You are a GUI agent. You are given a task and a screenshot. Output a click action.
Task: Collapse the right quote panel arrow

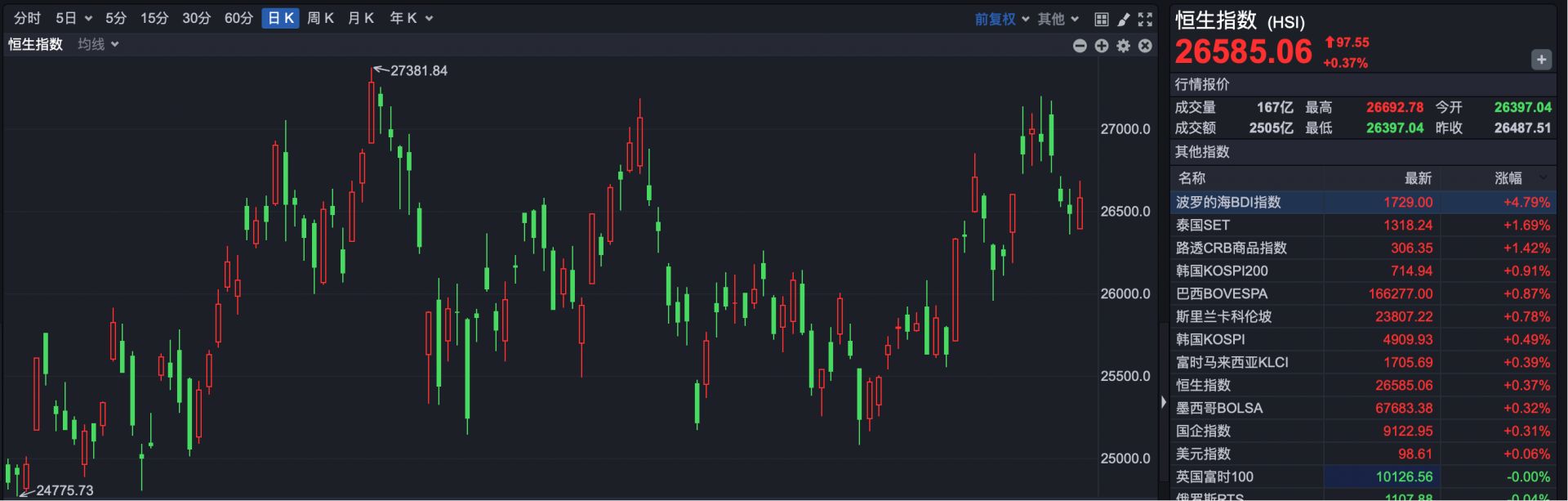point(1164,402)
